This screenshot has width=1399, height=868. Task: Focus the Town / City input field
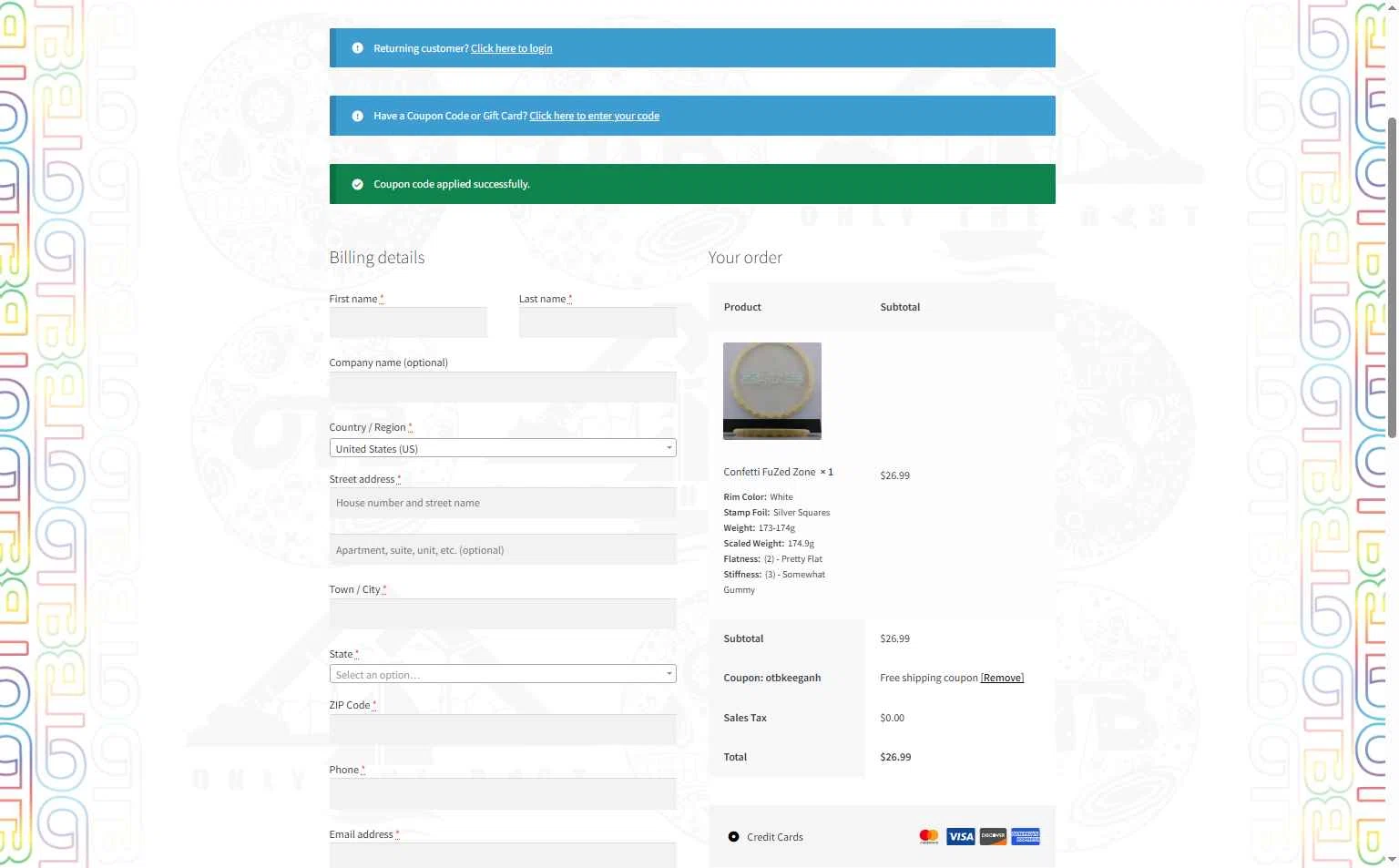click(x=503, y=614)
